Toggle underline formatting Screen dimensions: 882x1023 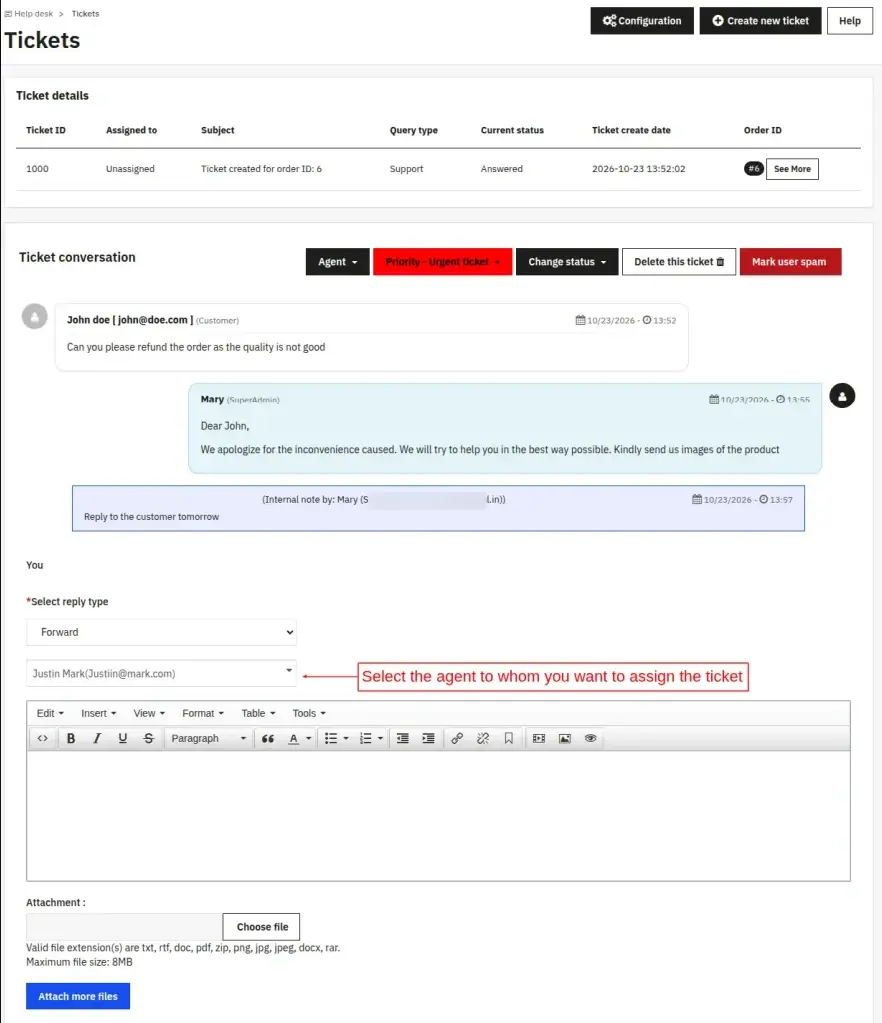pos(123,738)
